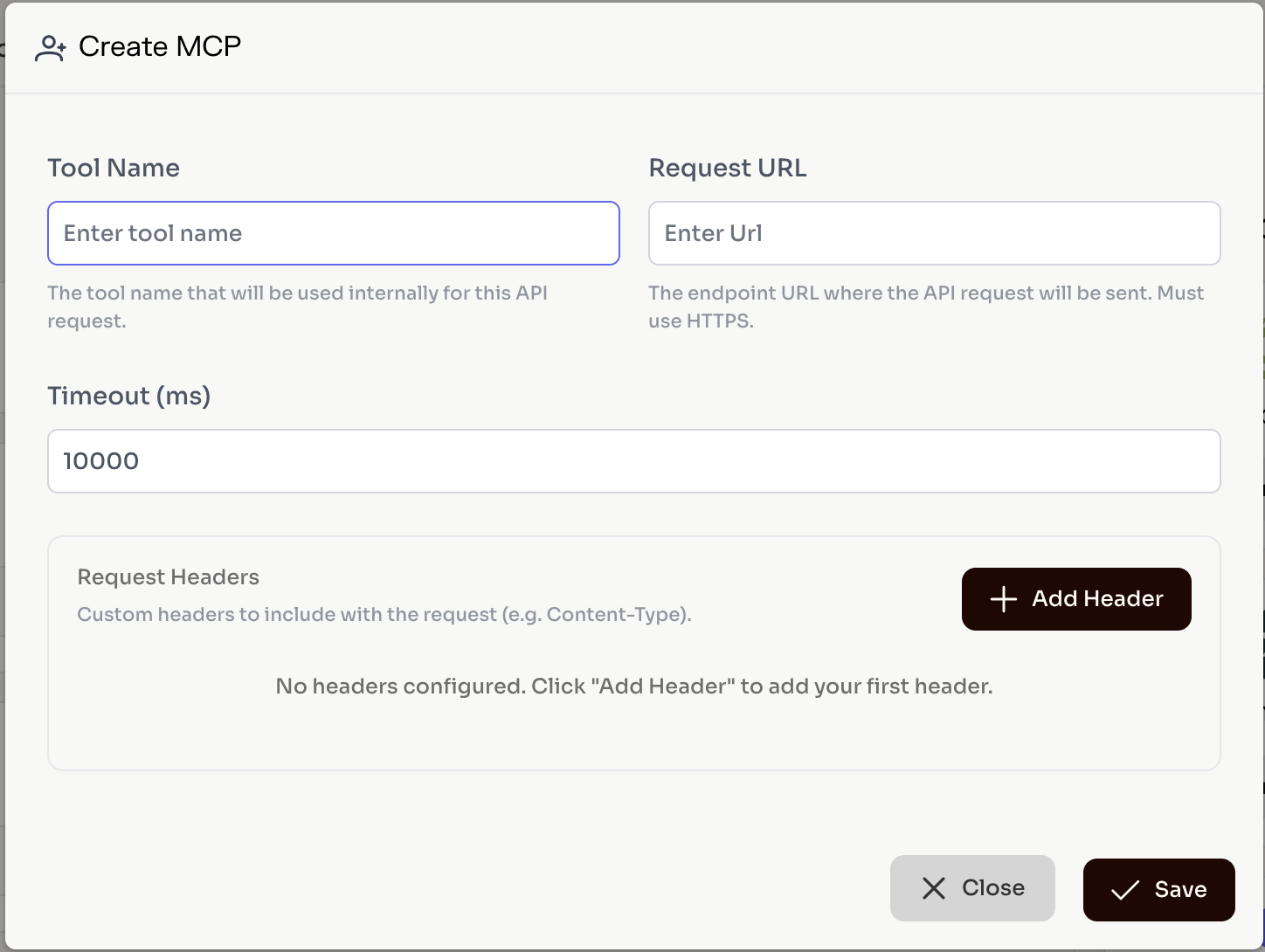
Task: Click the Timeout field showing 10000
Action: 633,461
